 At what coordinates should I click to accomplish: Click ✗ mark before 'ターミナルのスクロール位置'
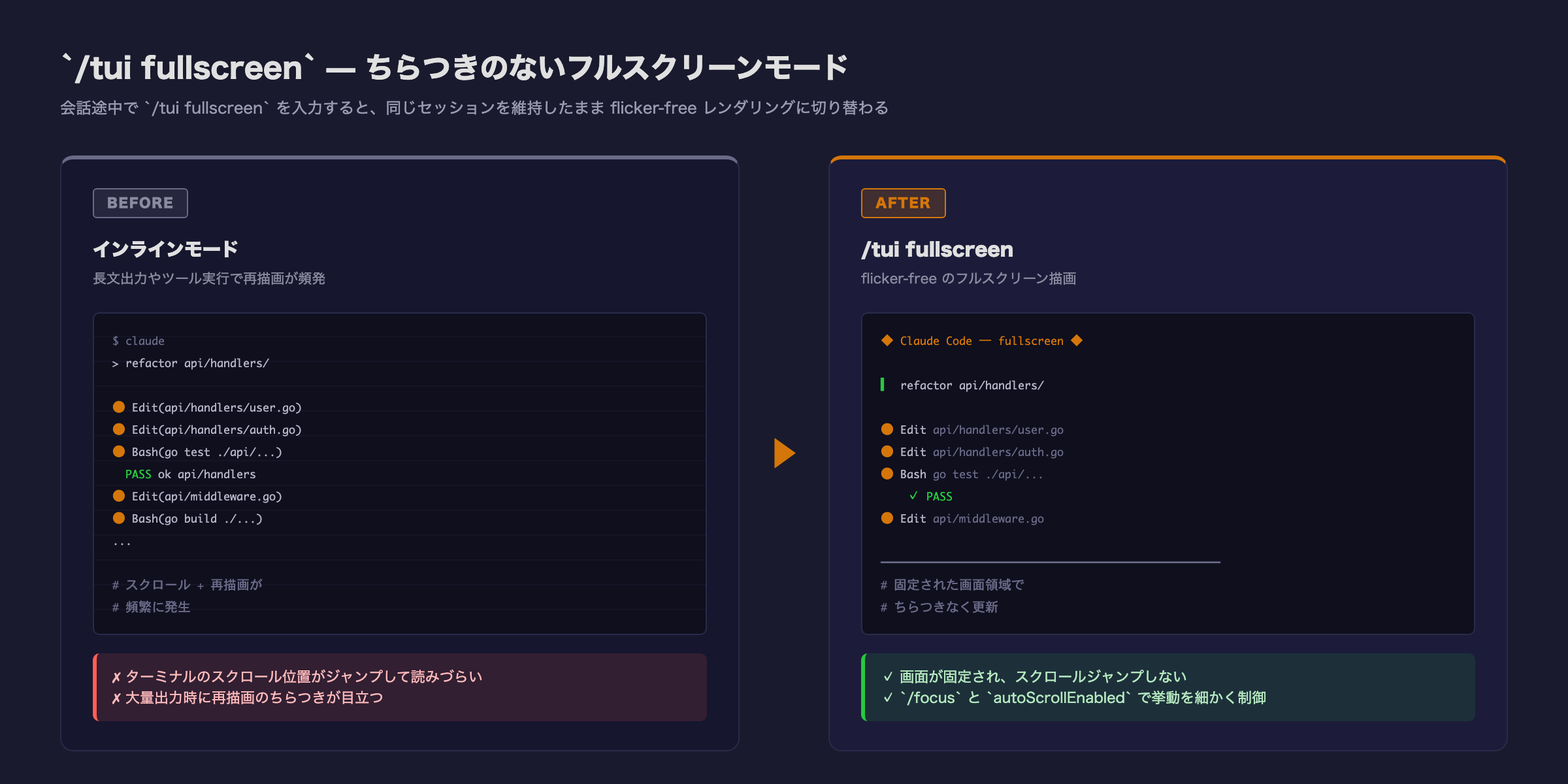[x=116, y=677]
